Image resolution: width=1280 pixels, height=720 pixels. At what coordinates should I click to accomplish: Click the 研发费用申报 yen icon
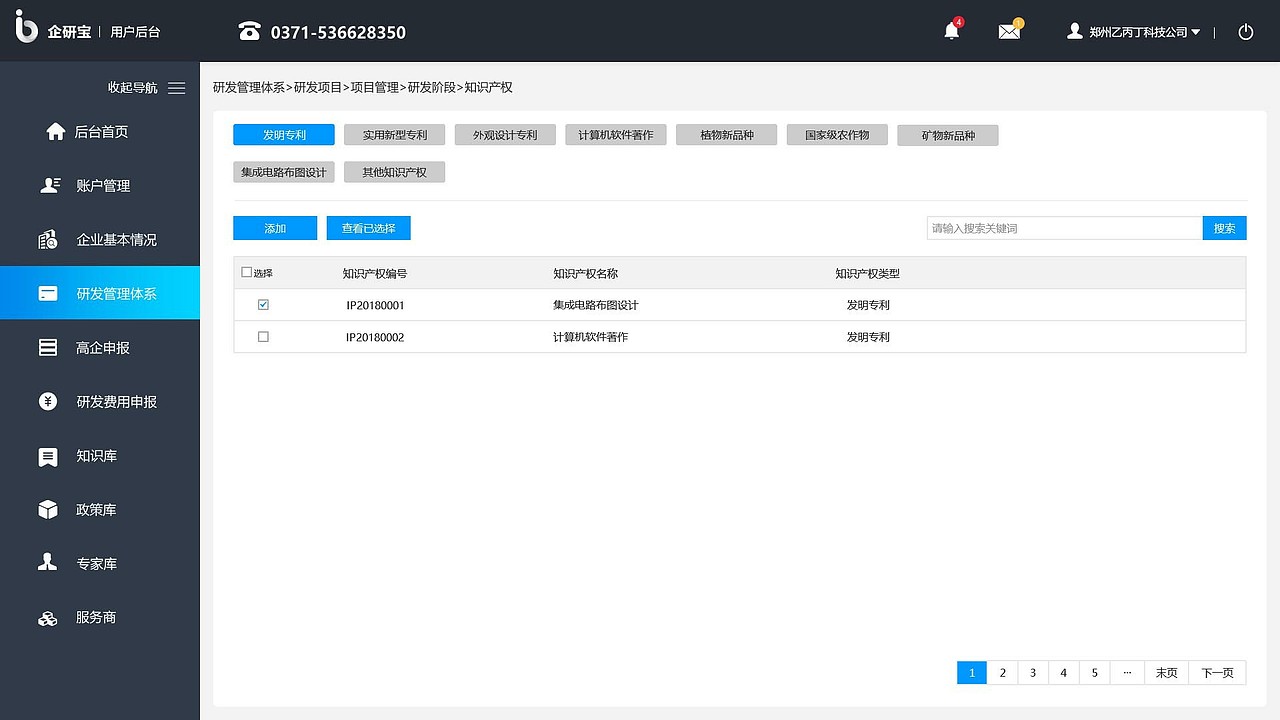(48, 401)
